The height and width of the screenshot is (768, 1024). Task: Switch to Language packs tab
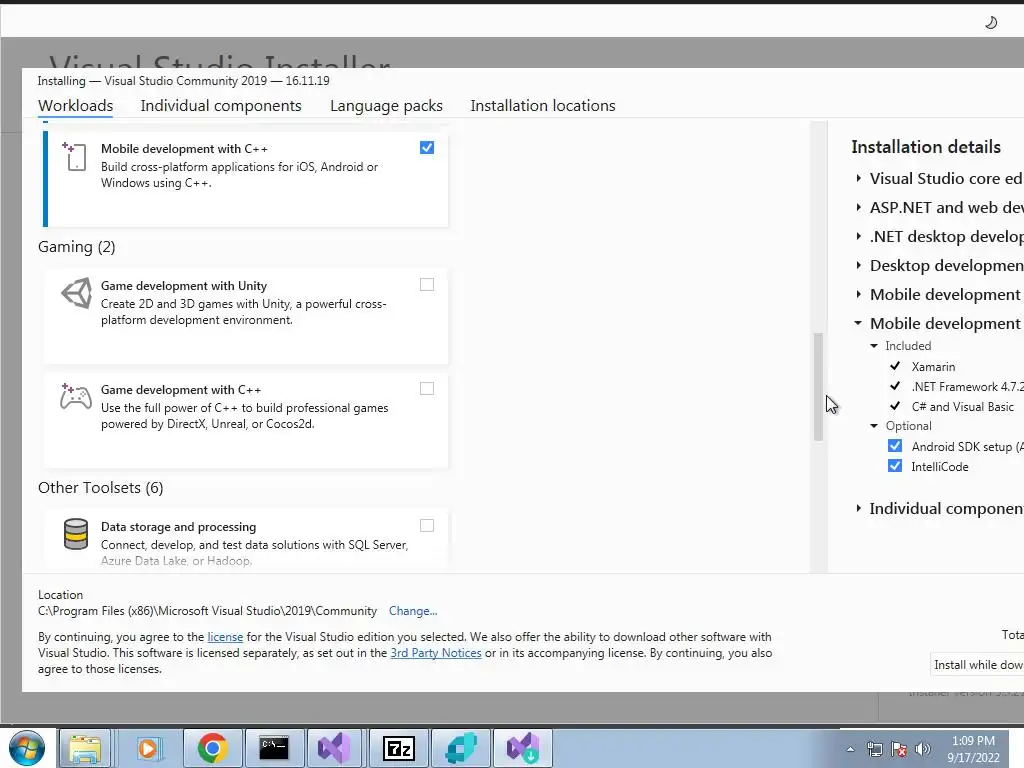coord(386,106)
